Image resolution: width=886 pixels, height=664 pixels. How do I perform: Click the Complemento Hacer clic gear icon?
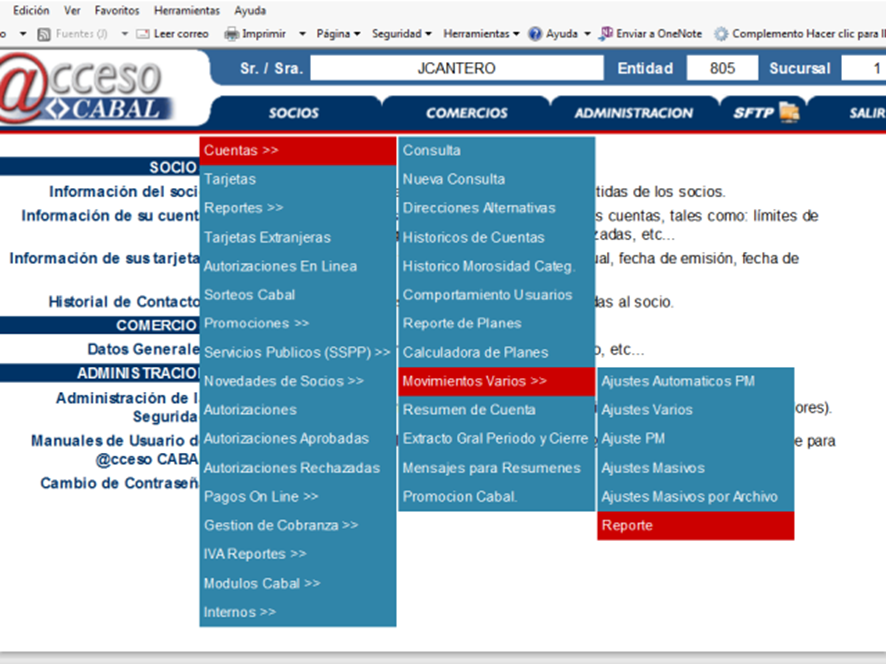(721, 33)
